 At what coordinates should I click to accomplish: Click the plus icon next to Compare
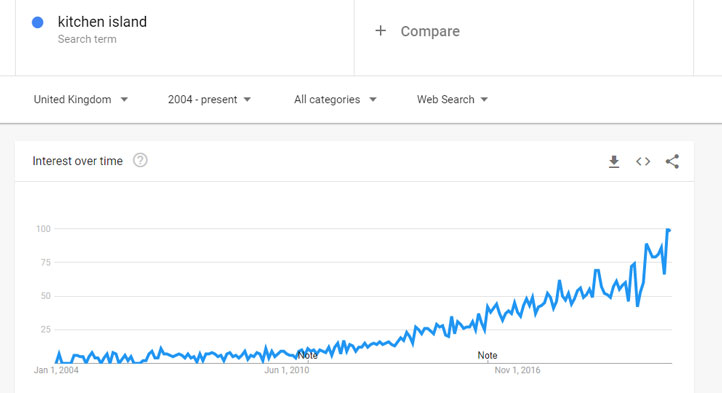[380, 31]
